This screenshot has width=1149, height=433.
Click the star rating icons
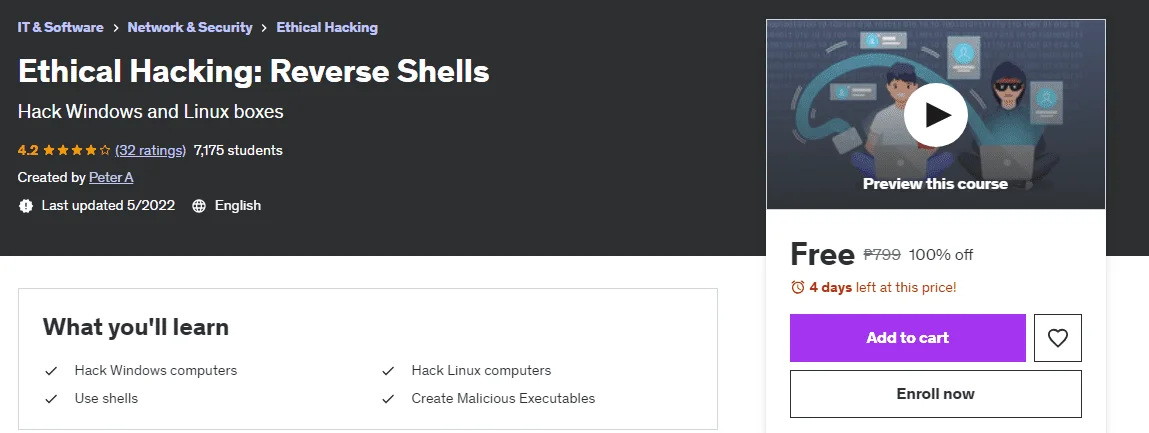pos(76,151)
